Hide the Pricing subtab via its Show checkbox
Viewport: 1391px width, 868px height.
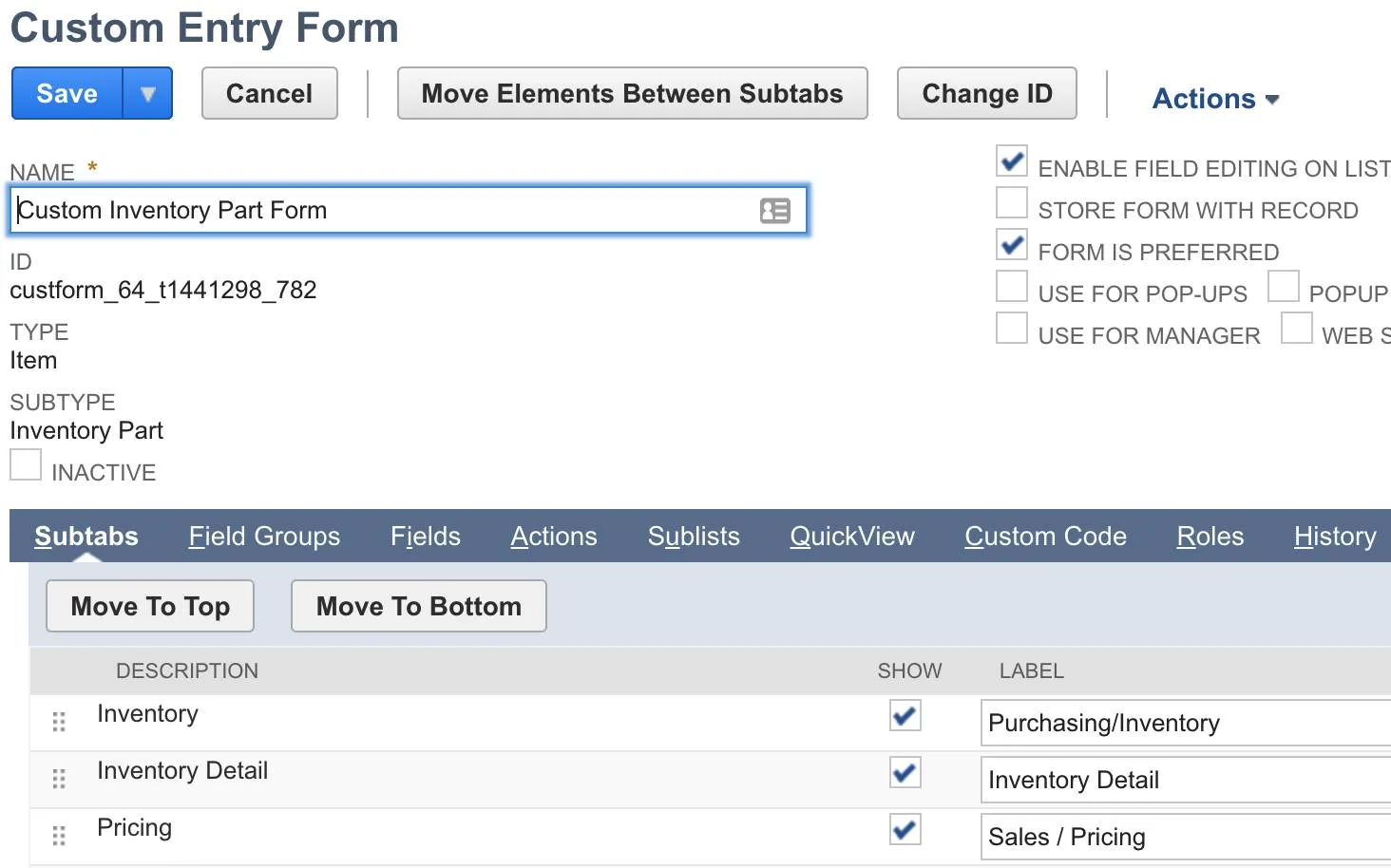click(x=905, y=829)
